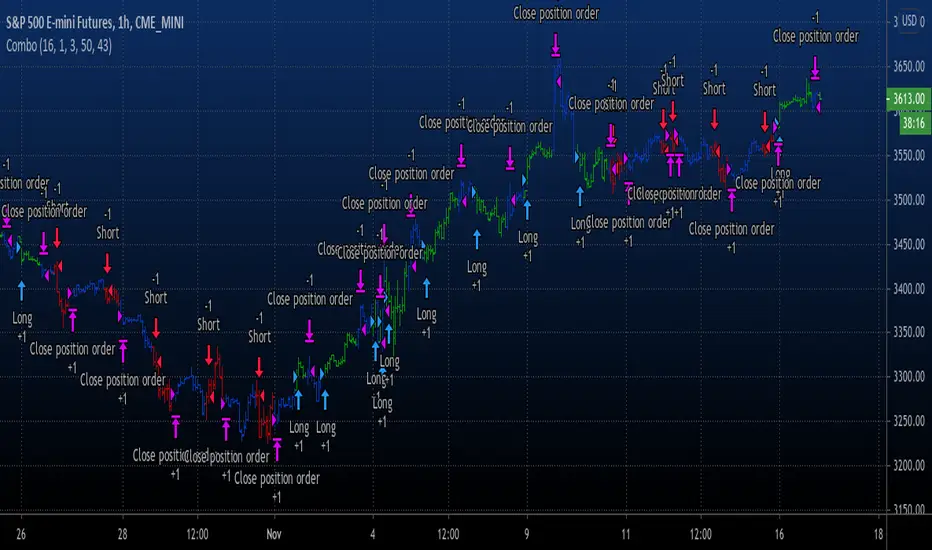
Task: Click the 18 date on the time axis
Action: pyautogui.click(x=879, y=534)
